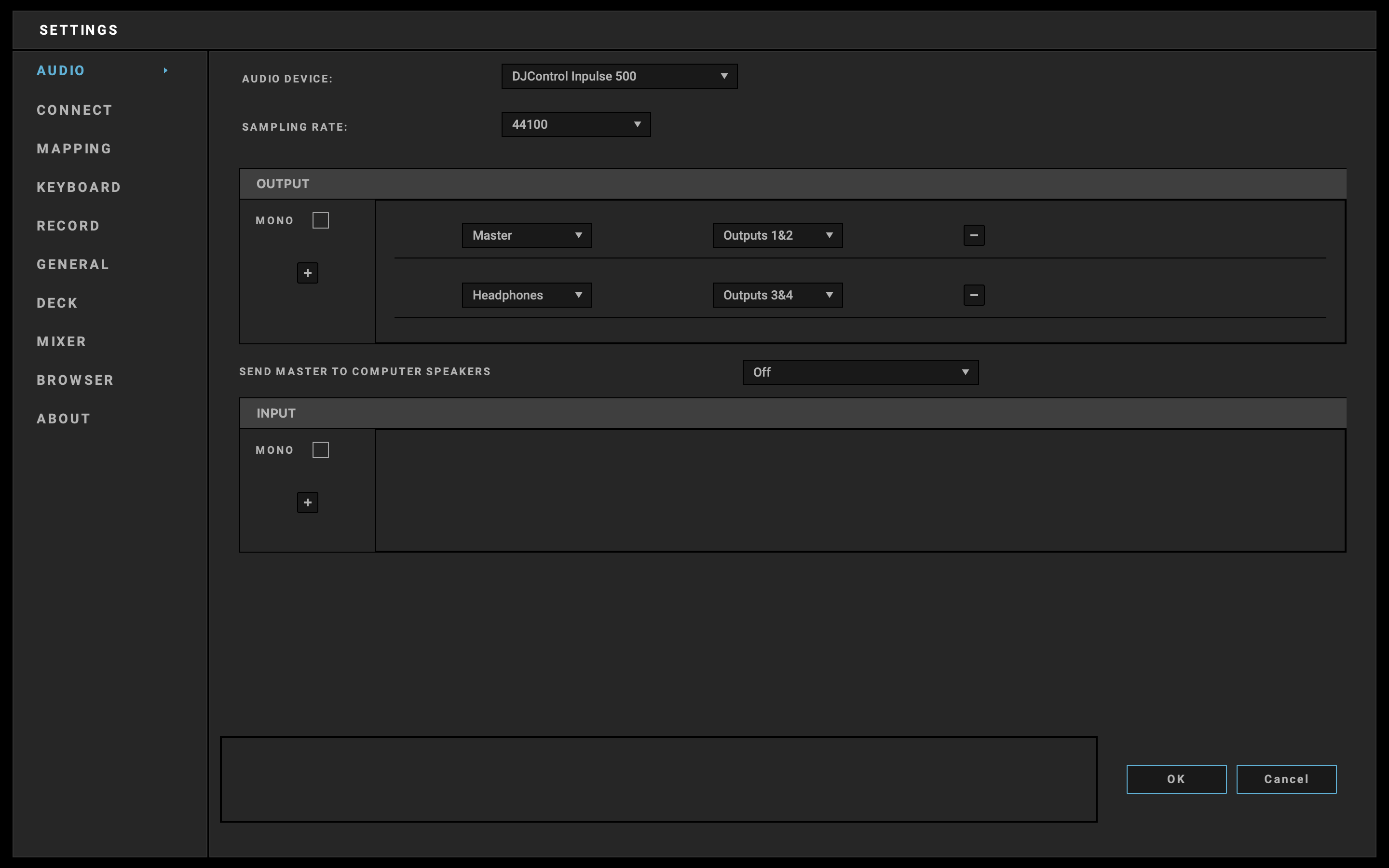Click the plus icon to add an output
1389x868 pixels.
(x=307, y=272)
